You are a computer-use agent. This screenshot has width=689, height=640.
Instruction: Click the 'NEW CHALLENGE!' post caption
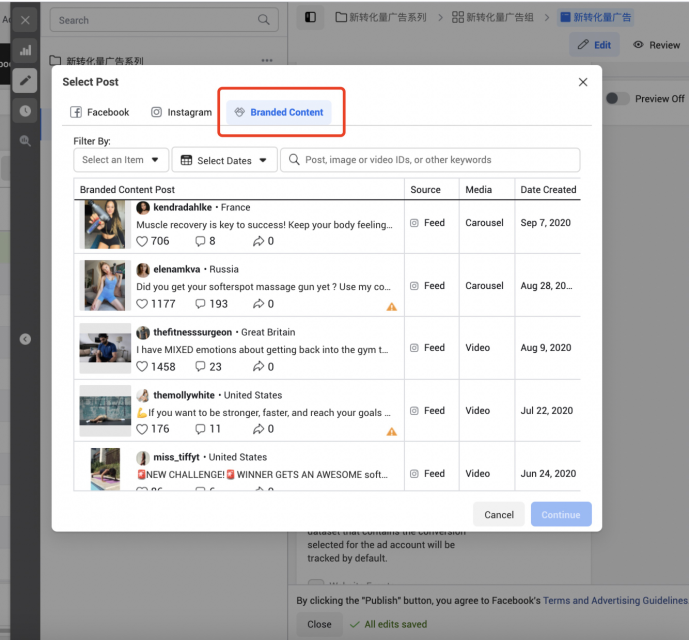pyautogui.click(x=262, y=475)
